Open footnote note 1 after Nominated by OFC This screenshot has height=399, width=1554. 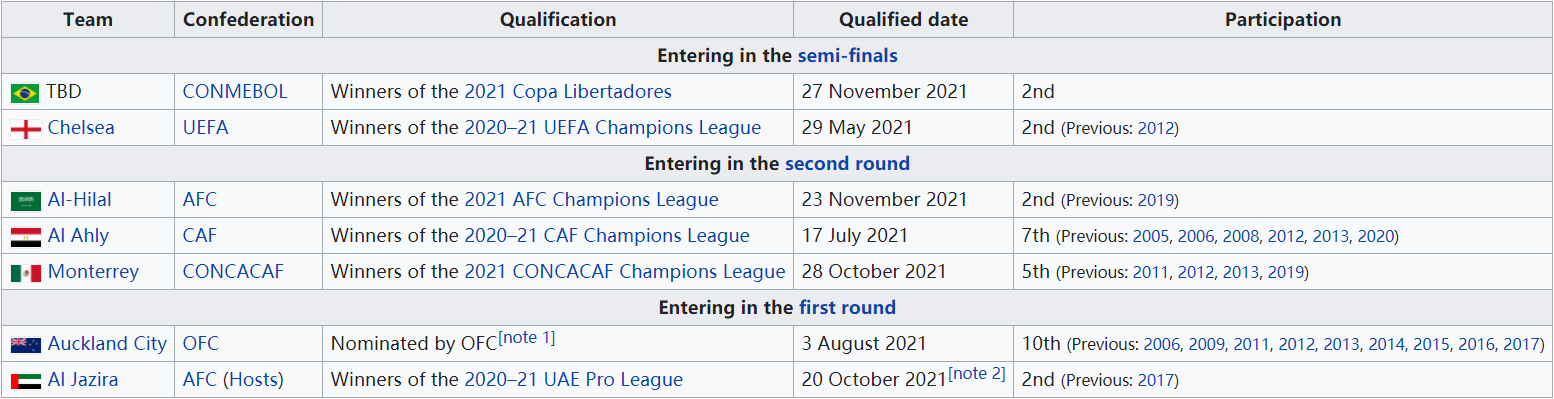(526, 338)
